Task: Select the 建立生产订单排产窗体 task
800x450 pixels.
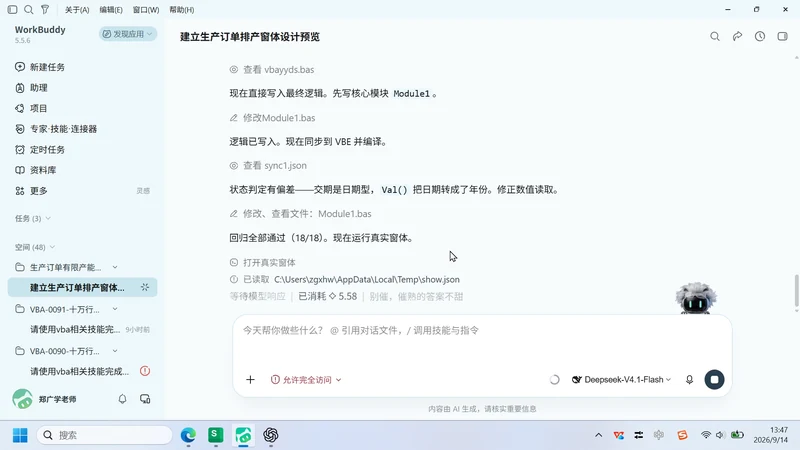Action: coord(83,287)
